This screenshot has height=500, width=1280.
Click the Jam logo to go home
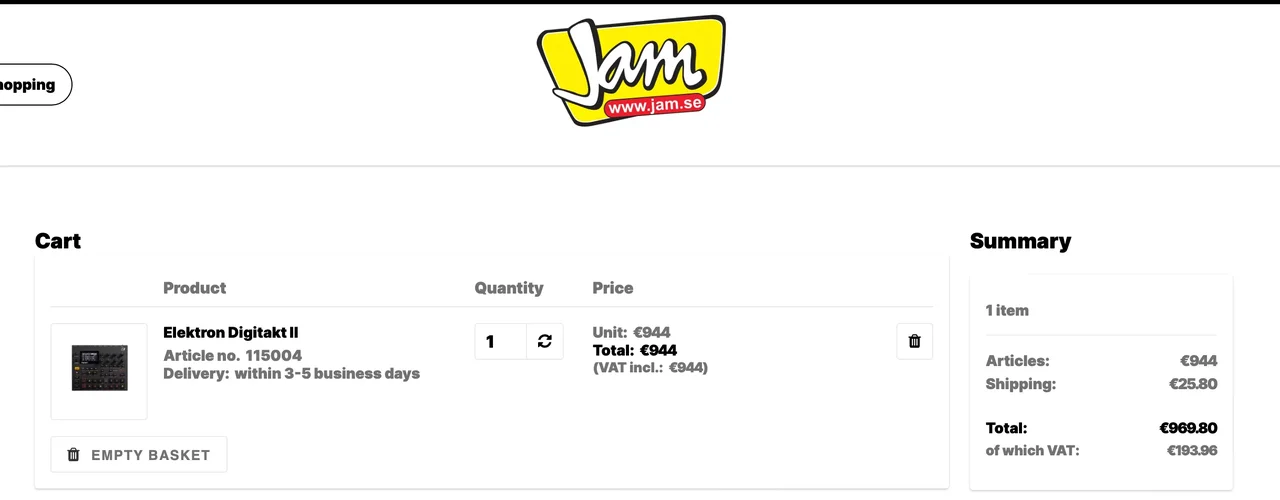pos(631,72)
